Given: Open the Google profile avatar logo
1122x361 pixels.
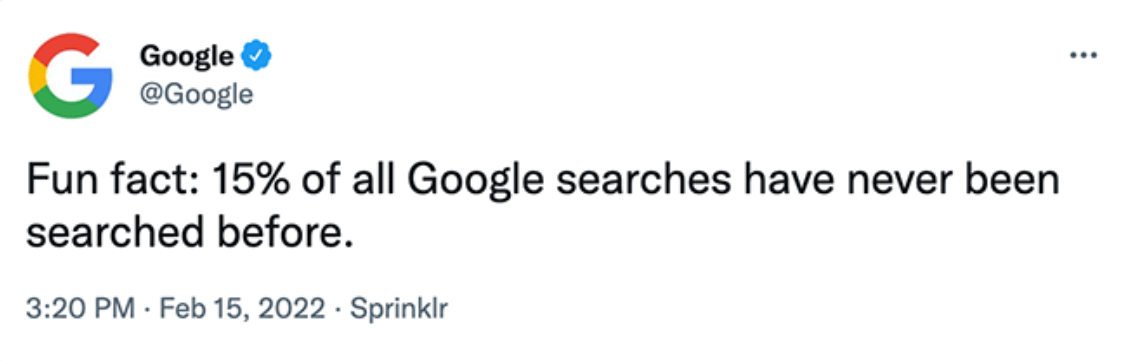Looking at the screenshot, I should tap(70, 76).
